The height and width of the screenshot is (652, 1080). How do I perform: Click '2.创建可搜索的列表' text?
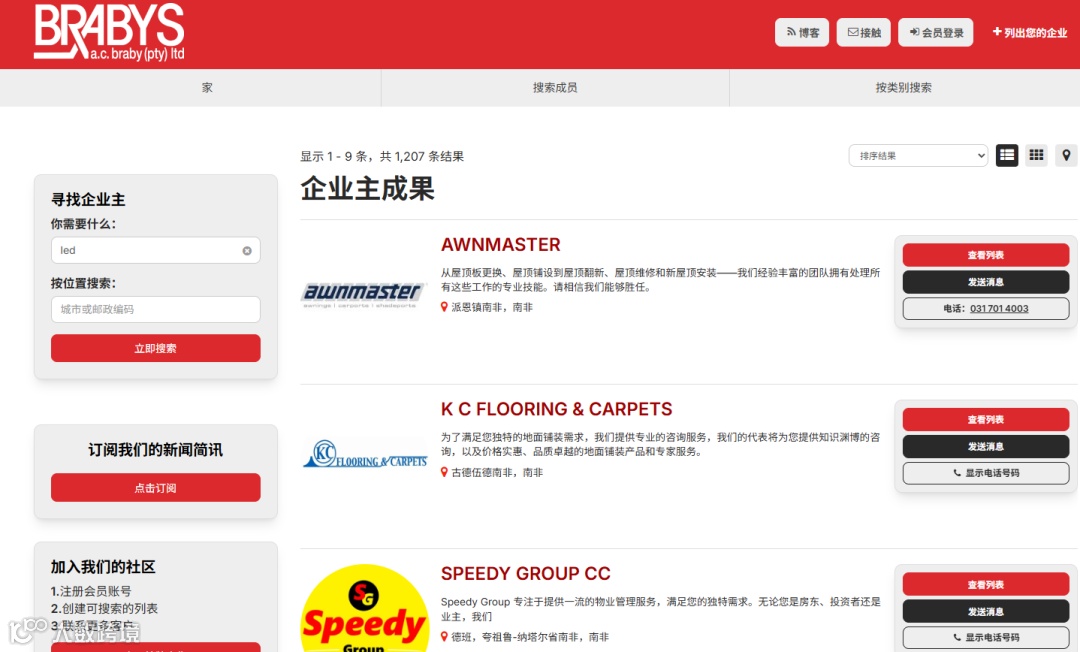104,609
